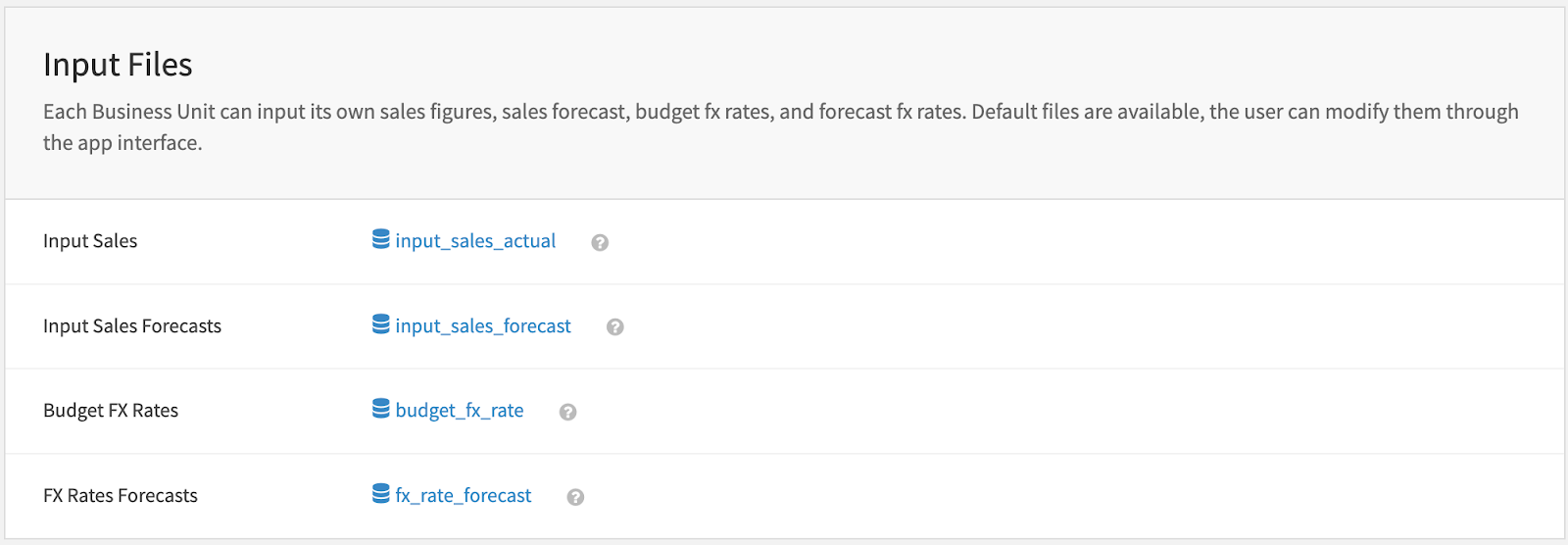Screen dimensions: 1568x545
Task: Click the dataset icon beside fx_rate_forecast
Action: click(x=381, y=494)
